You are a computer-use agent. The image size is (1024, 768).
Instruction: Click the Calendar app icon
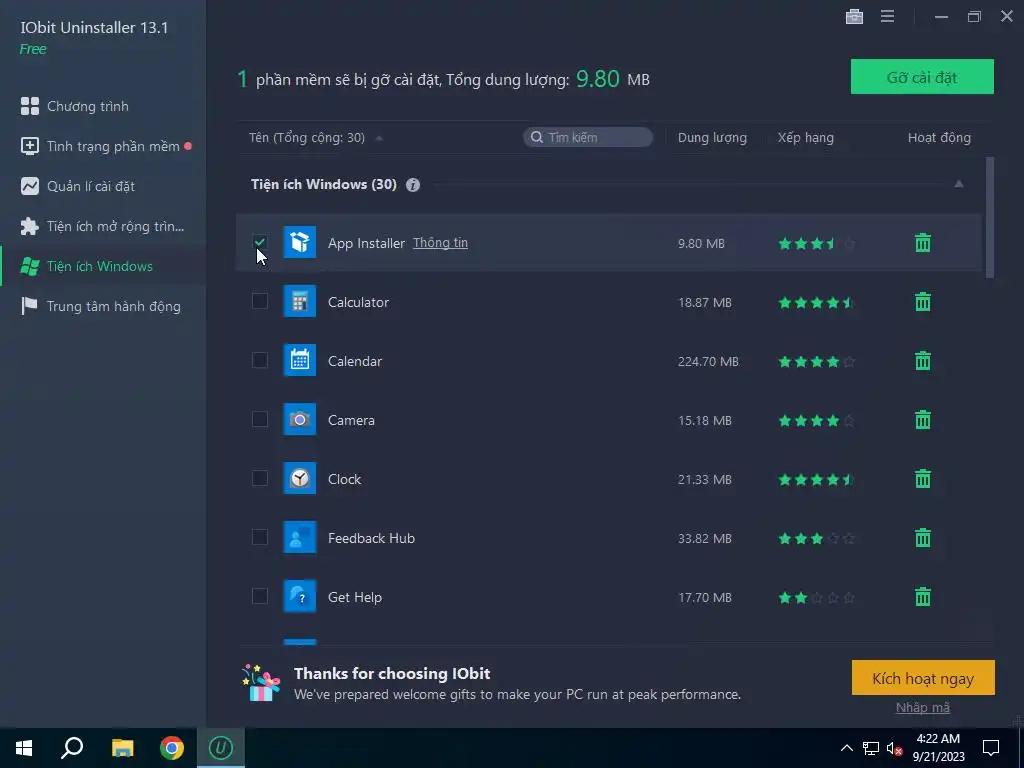tap(300, 360)
